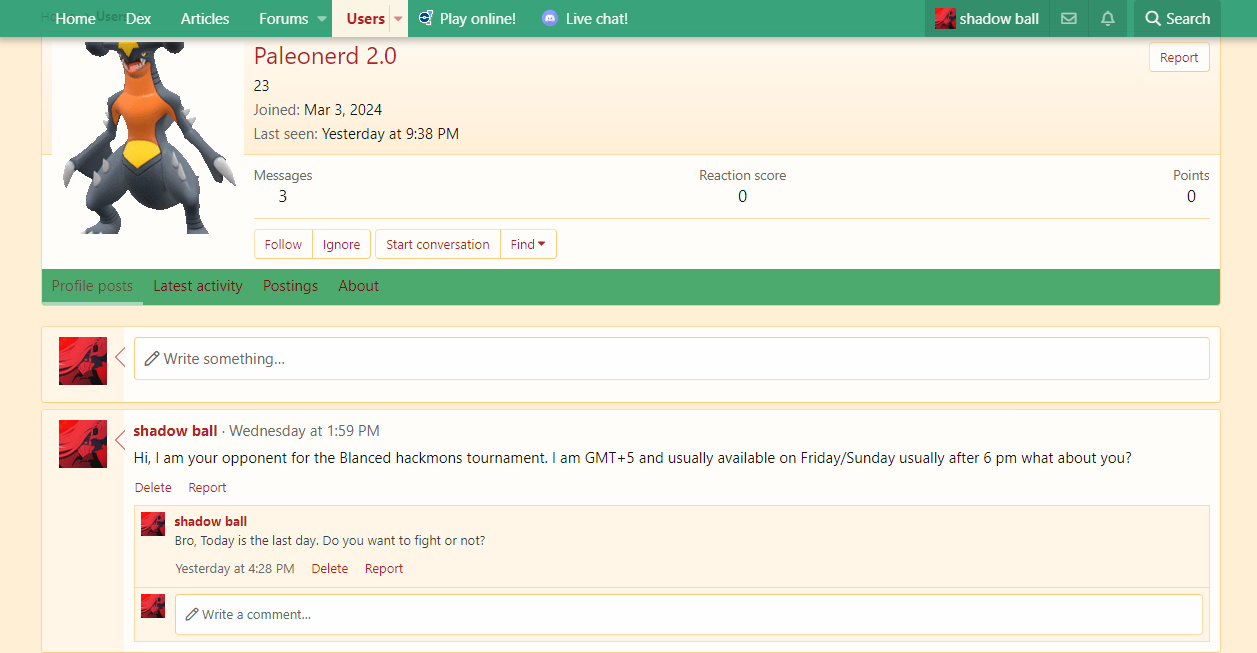Follow user Paleonerd 2.0
Screen dimensions: 1257x653
pos(283,244)
